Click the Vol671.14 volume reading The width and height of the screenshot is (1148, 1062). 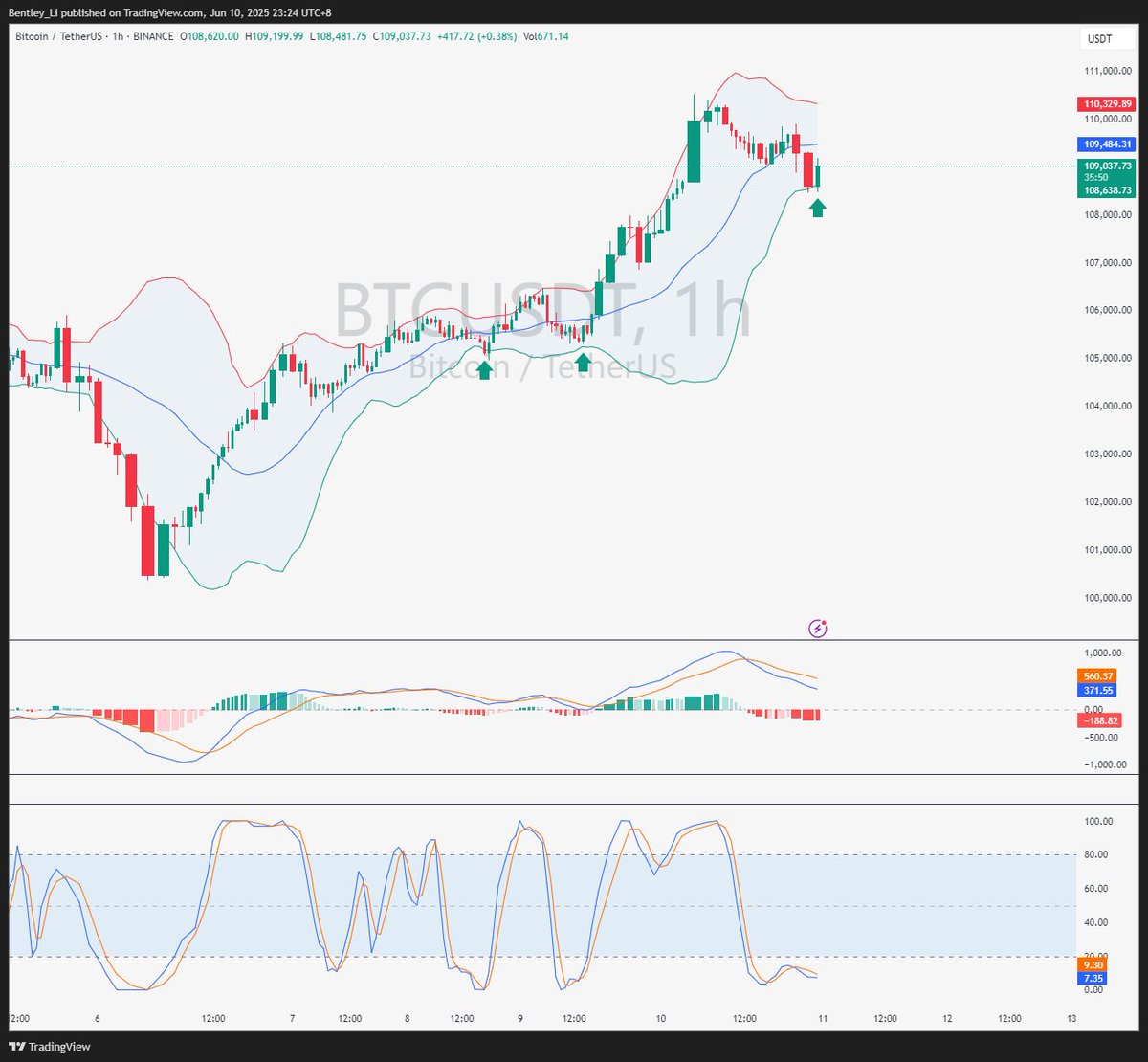tap(546, 36)
